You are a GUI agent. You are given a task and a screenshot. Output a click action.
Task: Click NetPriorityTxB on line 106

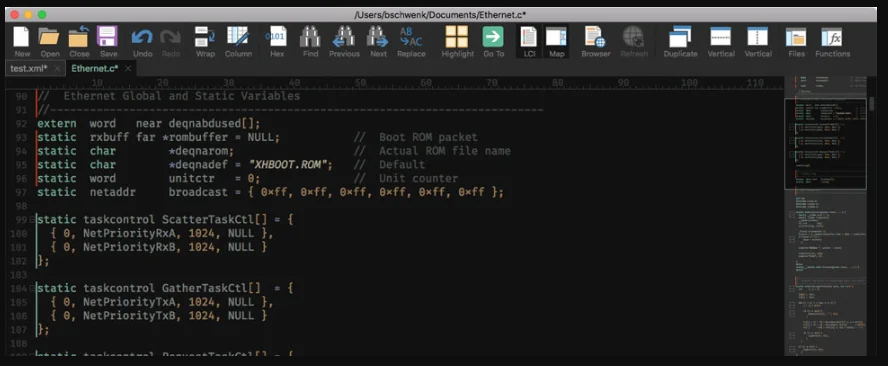coord(129,316)
